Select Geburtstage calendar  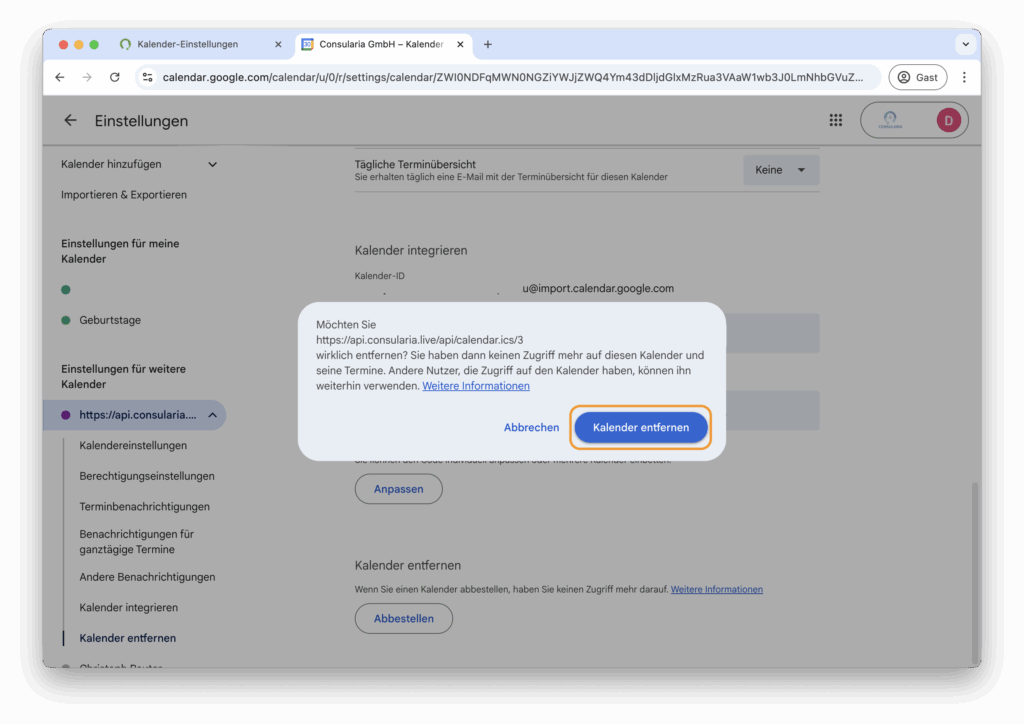pyautogui.click(x=110, y=320)
